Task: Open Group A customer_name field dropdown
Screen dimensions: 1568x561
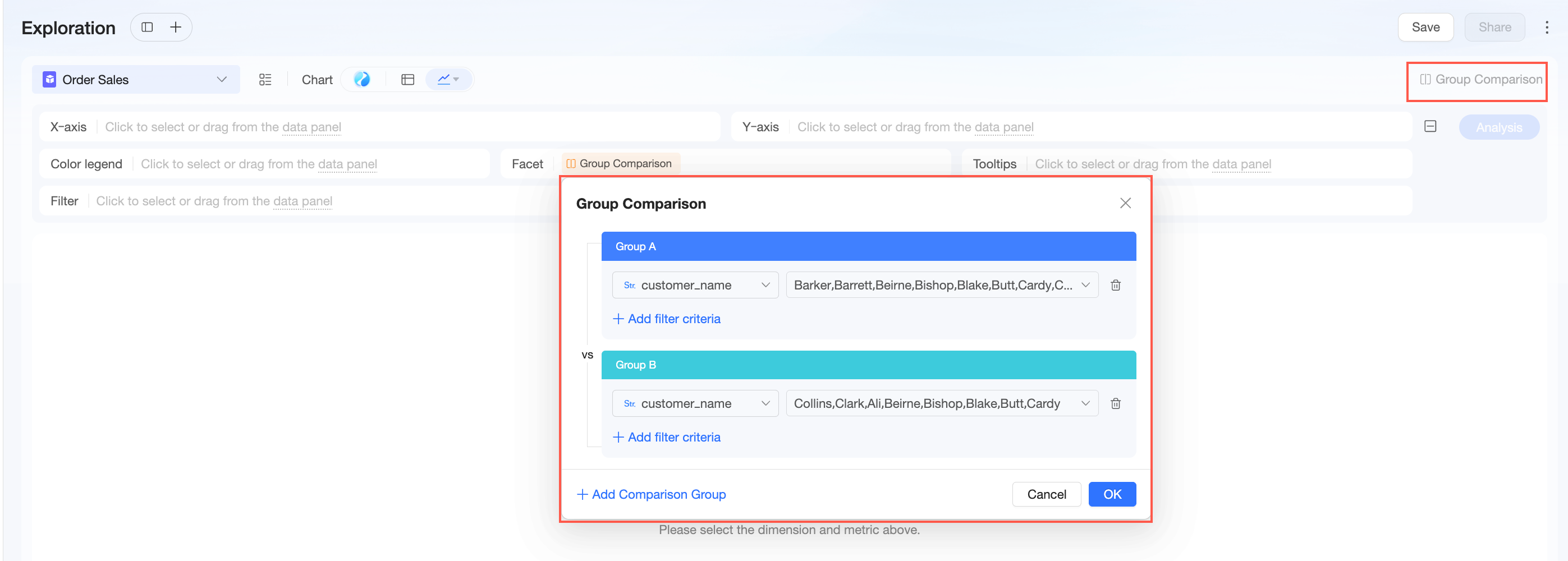Action: click(695, 285)
